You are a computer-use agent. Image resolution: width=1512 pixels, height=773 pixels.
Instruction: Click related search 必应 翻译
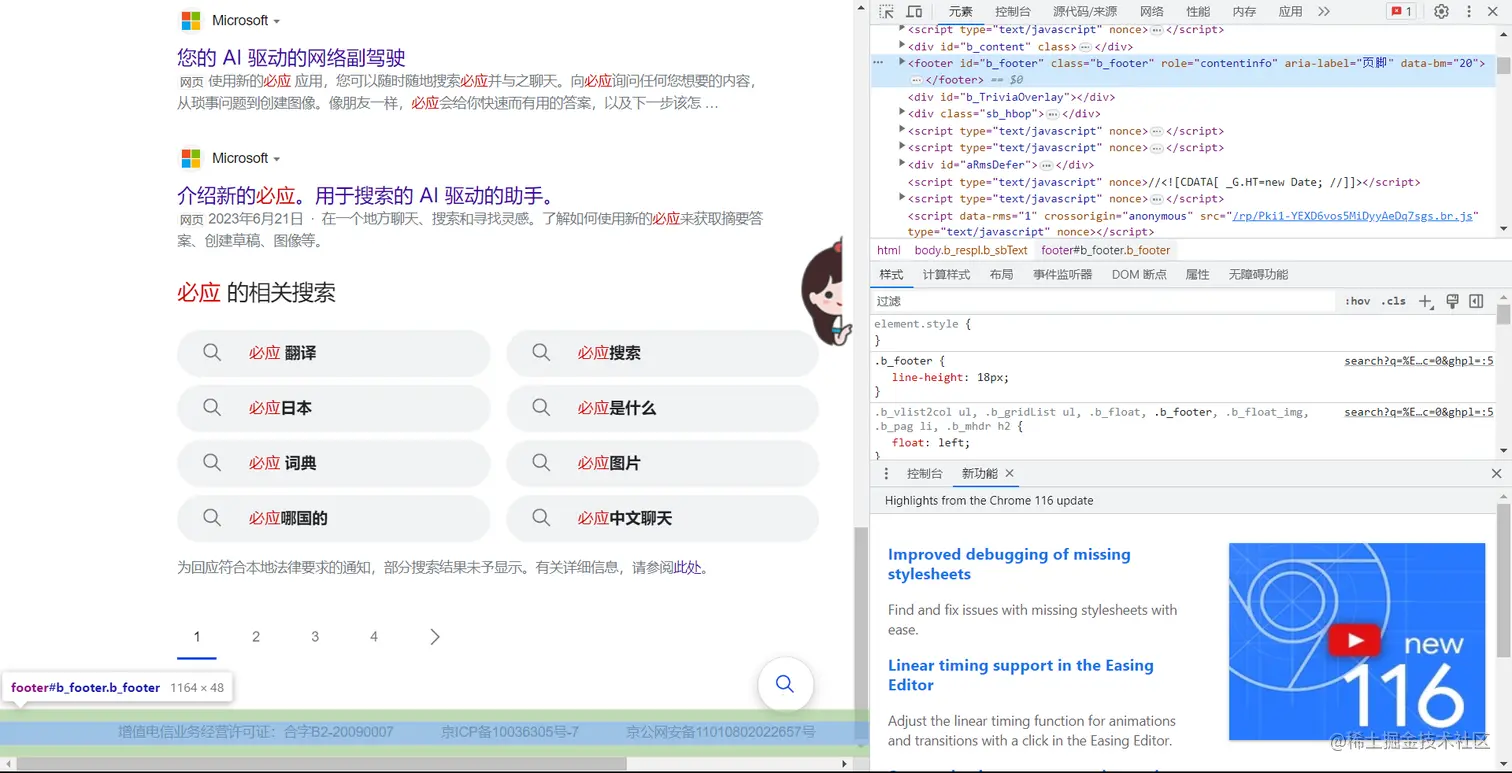[x=334, y=353]
